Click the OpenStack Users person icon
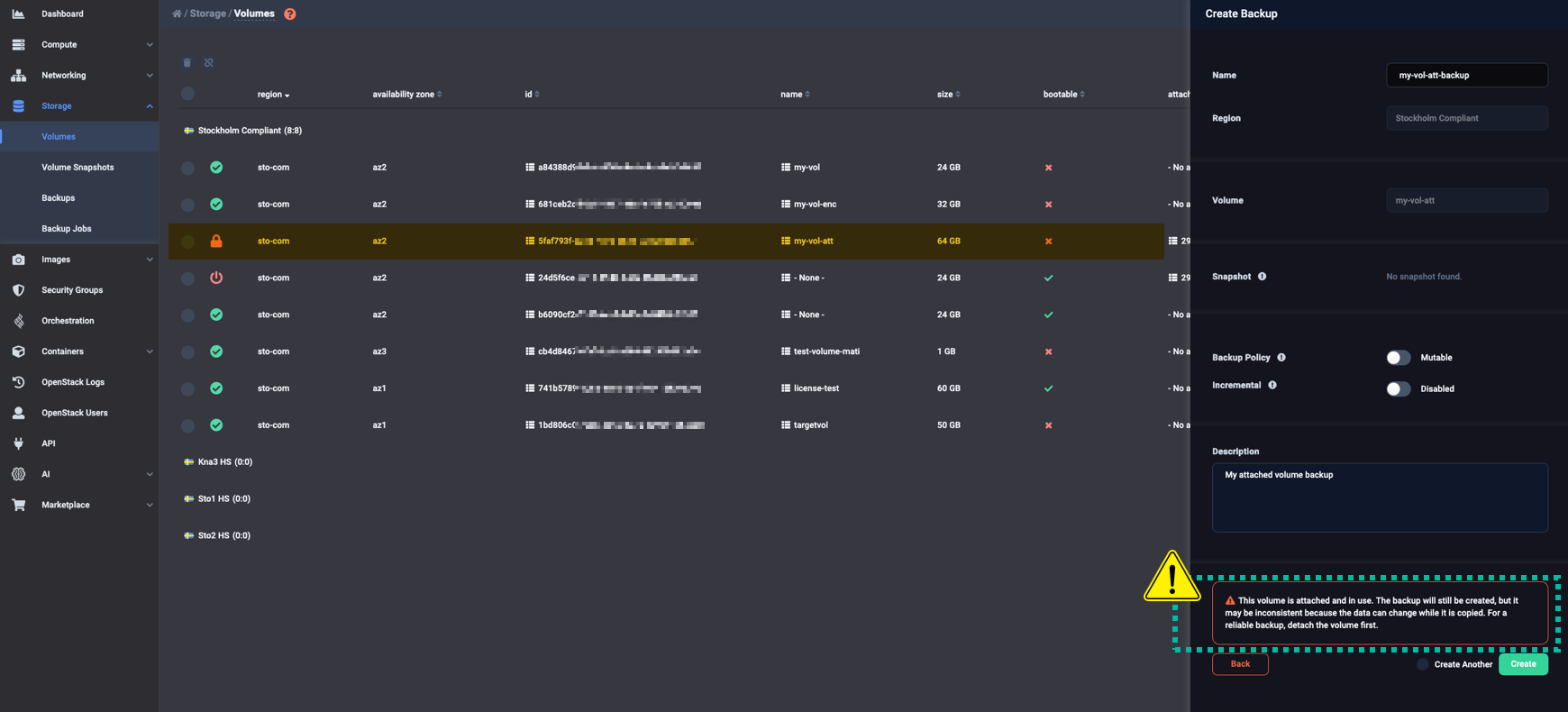Image resolution: width=1568 pixels, height=712 pixels. coord(18,413)
